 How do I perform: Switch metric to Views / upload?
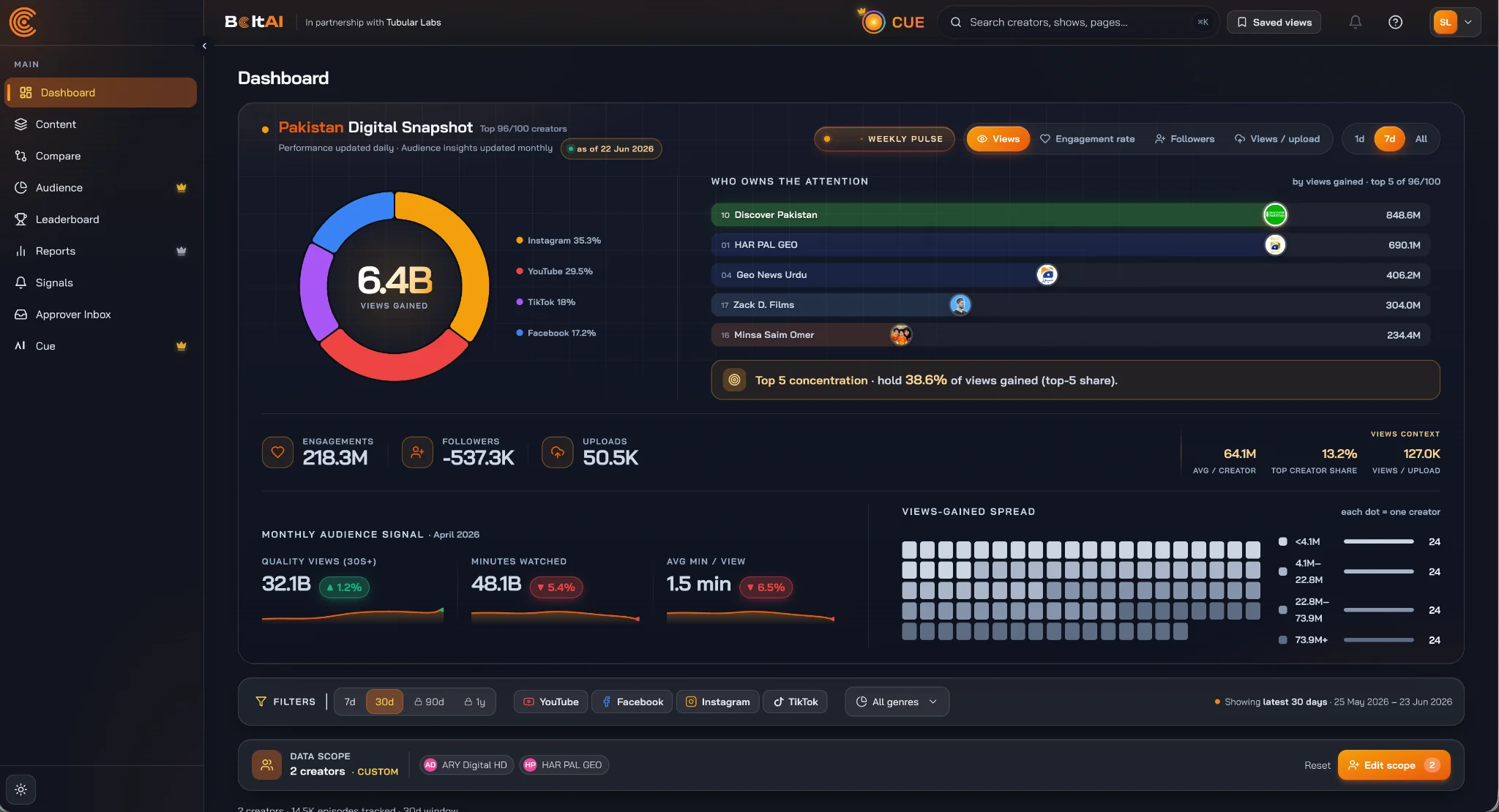click(1276, 139)
